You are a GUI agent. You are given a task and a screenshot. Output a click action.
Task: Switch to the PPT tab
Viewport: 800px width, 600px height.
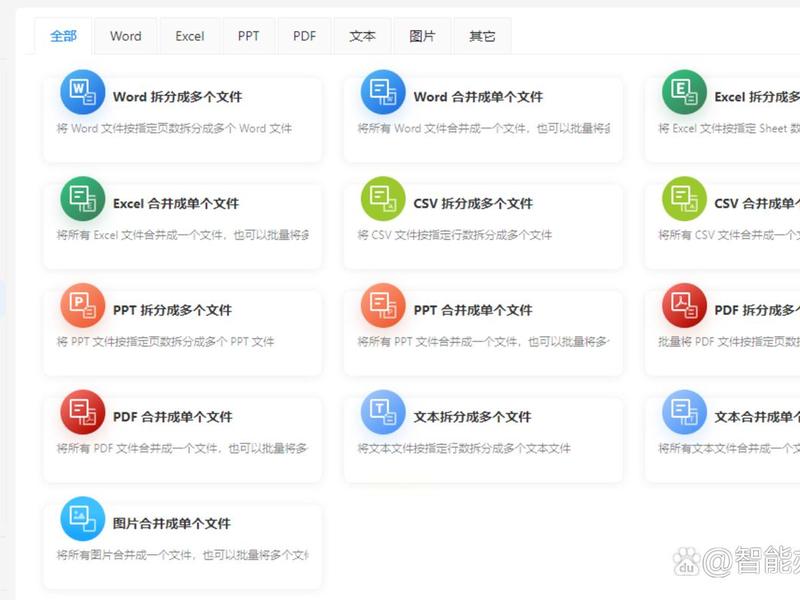(248, 36)
